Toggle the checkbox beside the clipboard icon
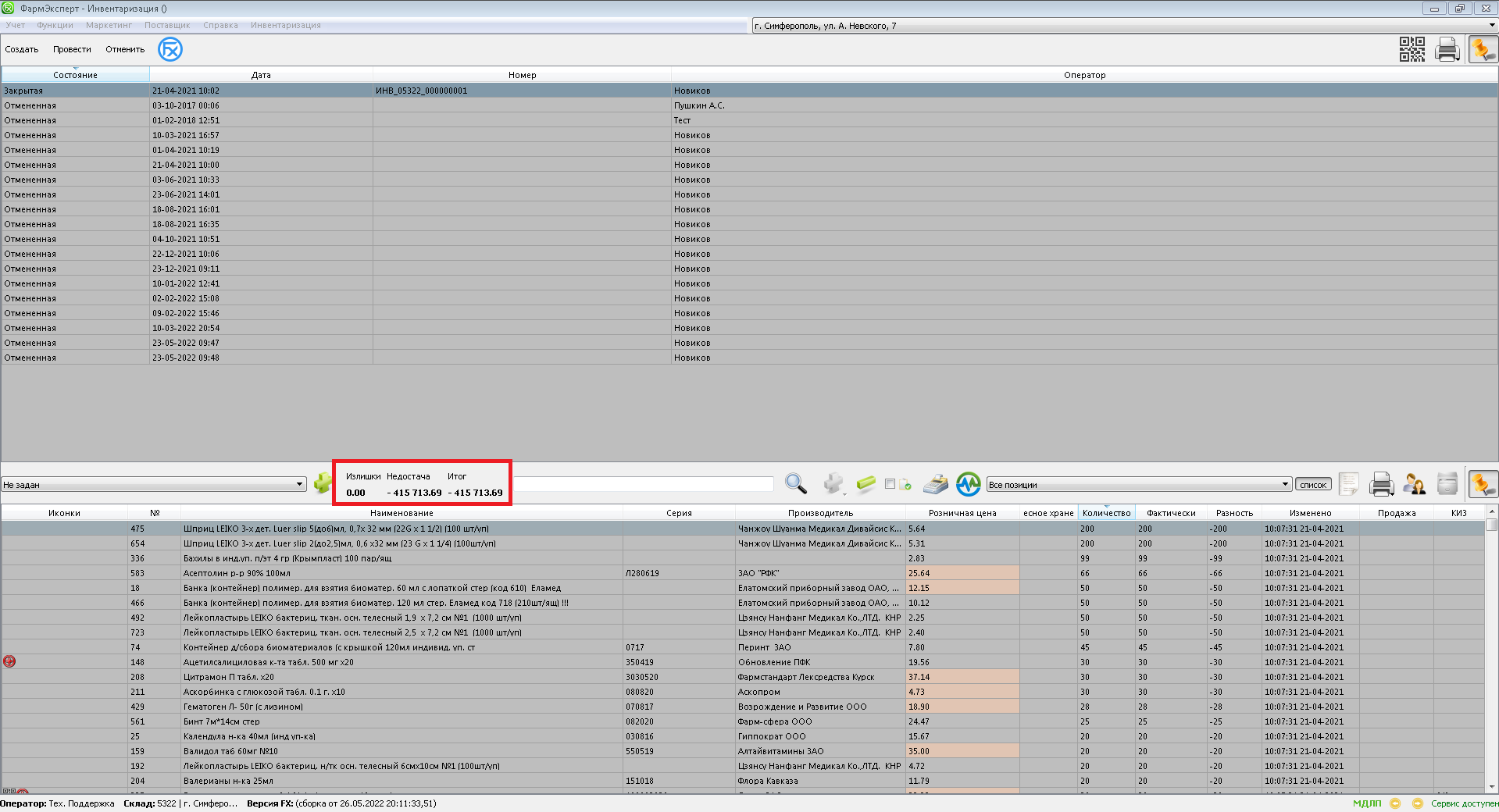Viewport: 1499px width, 812px height. click(890, 484)
